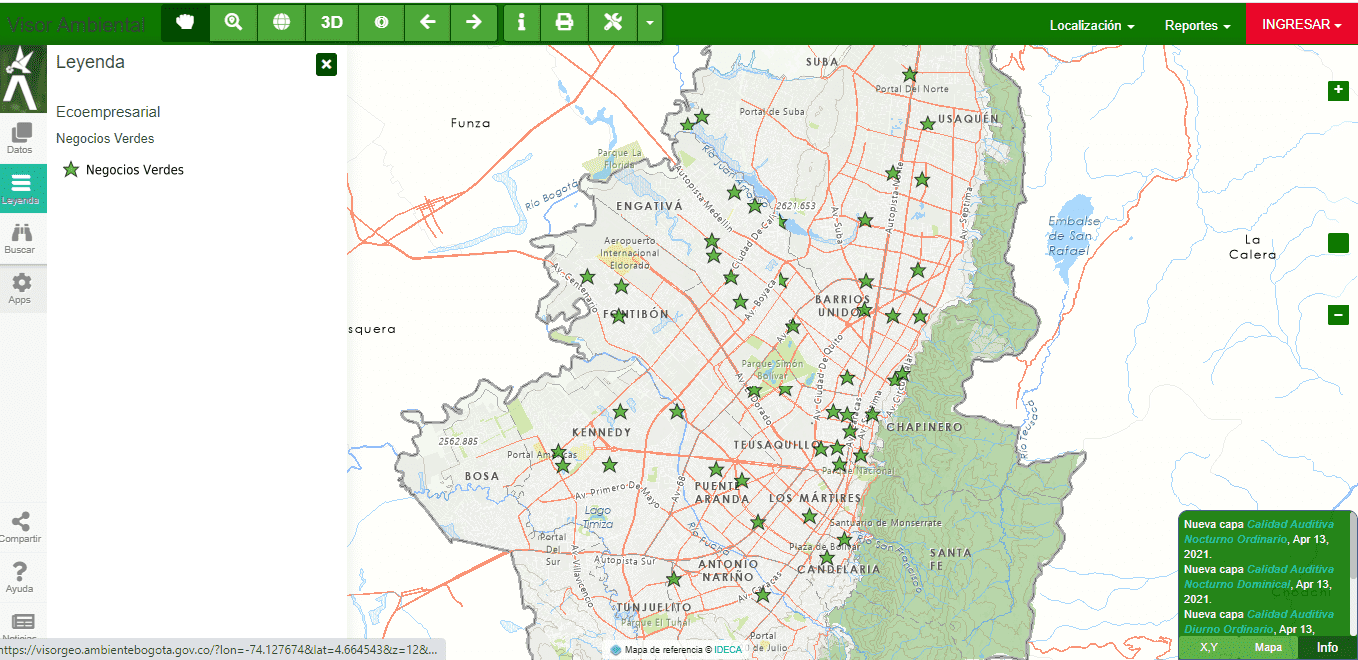
Task: Click the globe full-extent icon
Action: (x=281, y=23)
